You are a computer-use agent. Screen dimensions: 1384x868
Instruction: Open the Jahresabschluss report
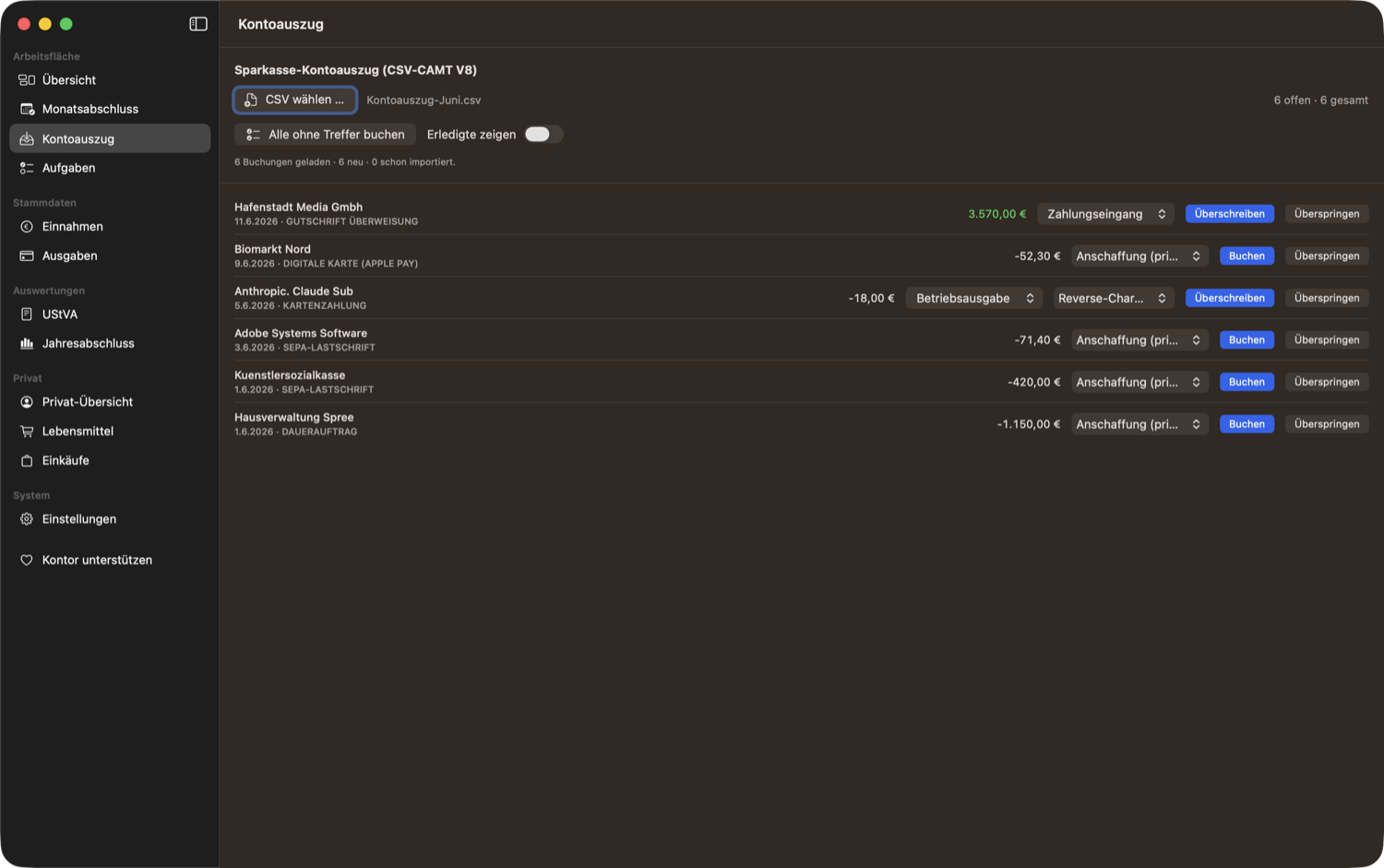110,343
